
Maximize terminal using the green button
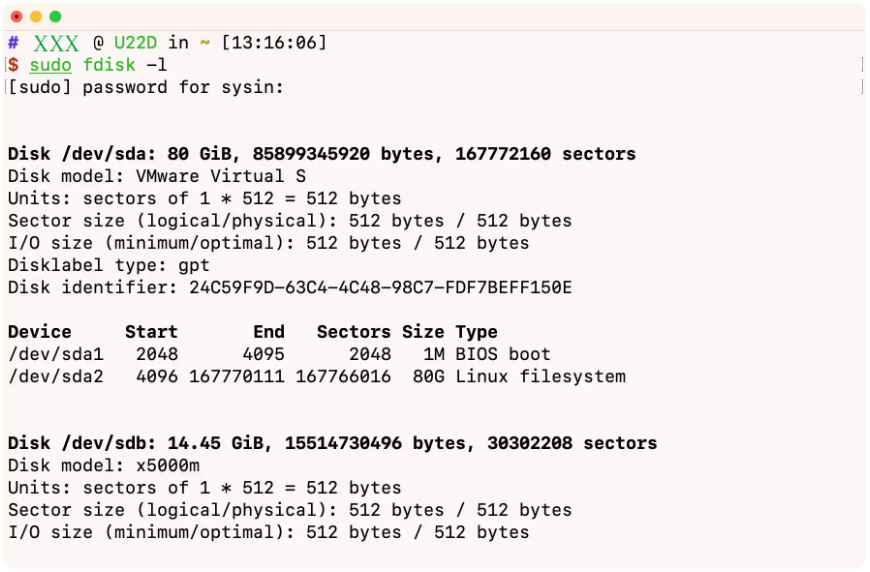55,17
